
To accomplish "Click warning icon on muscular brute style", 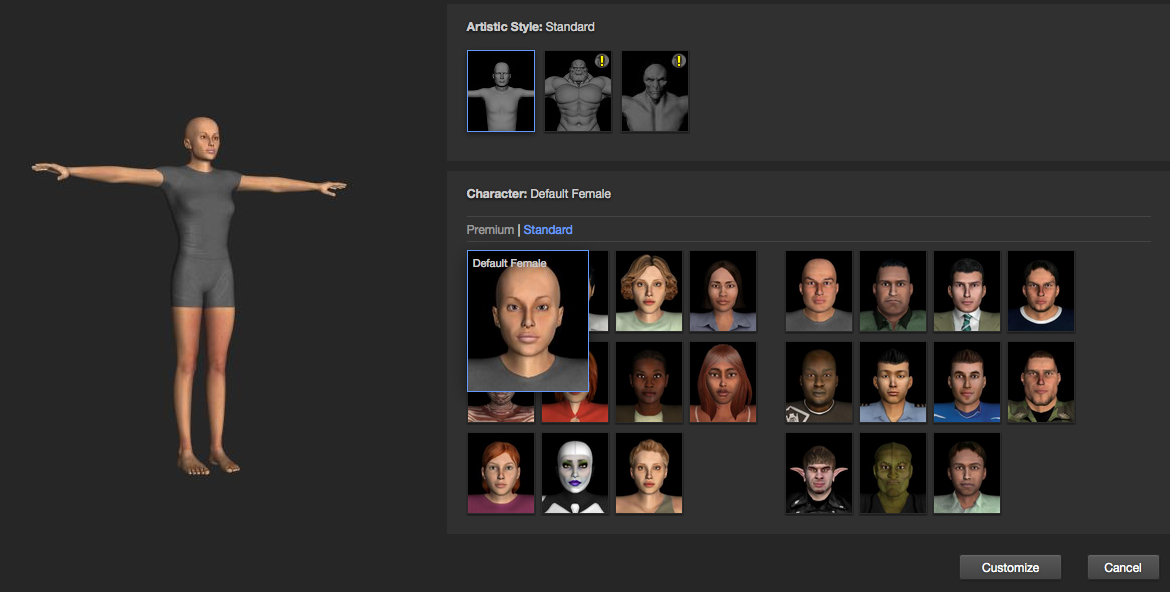I will tap(601, 60).
